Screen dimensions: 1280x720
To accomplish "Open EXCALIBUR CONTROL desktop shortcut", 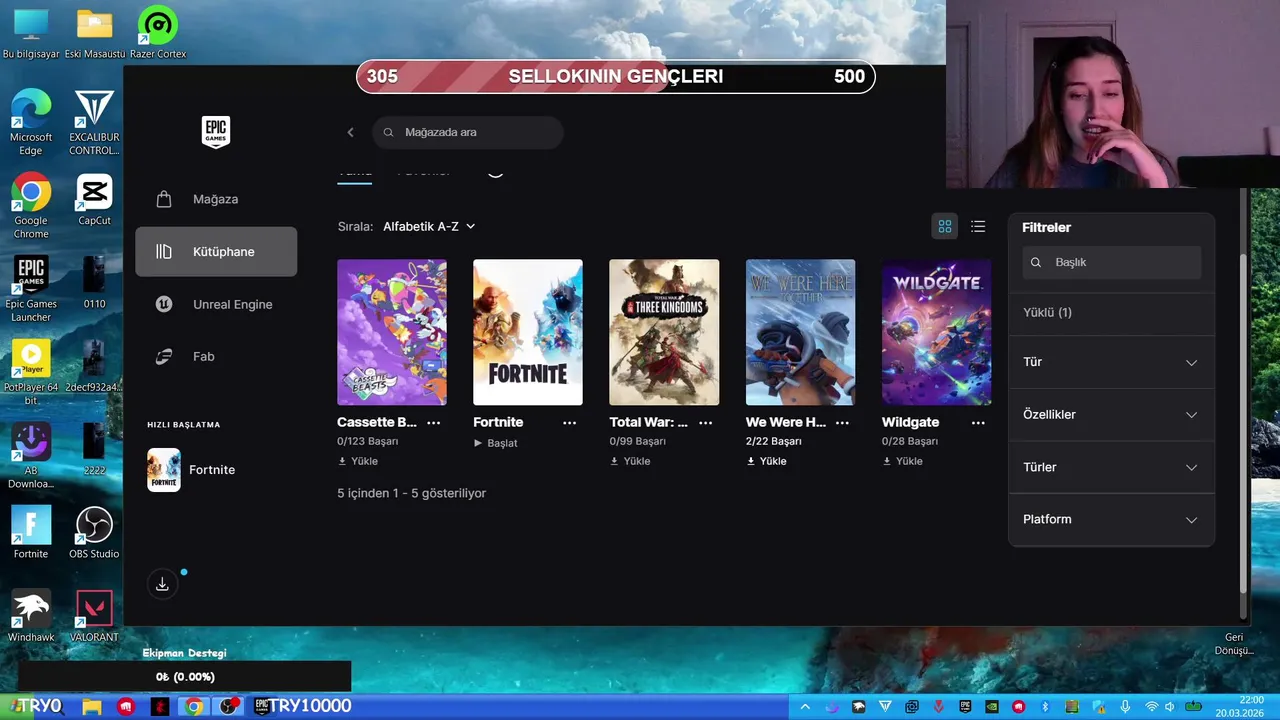I will point(94,122).
